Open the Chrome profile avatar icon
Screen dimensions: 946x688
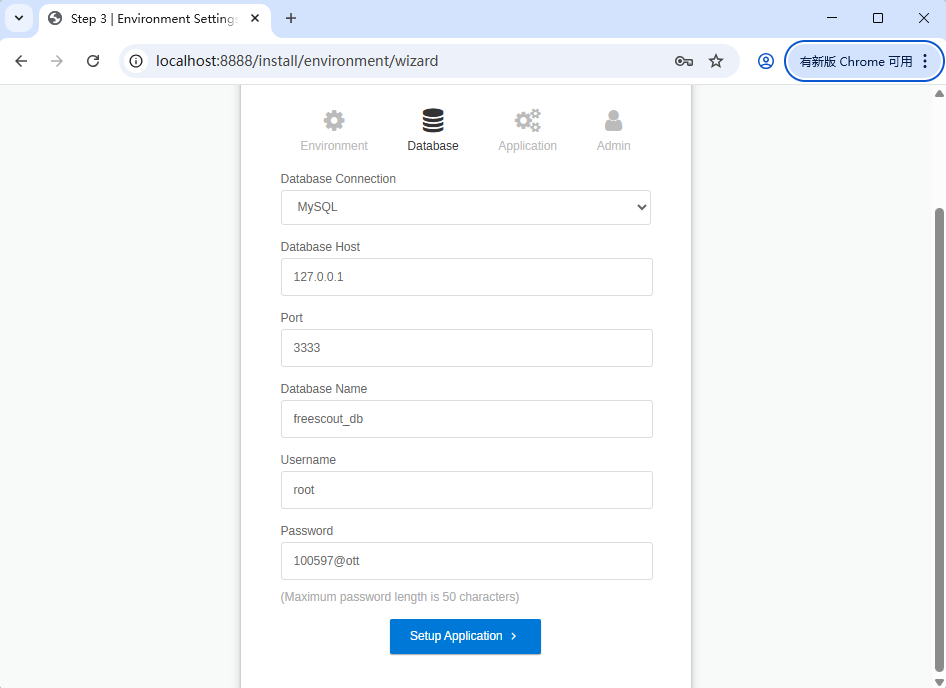766,61
